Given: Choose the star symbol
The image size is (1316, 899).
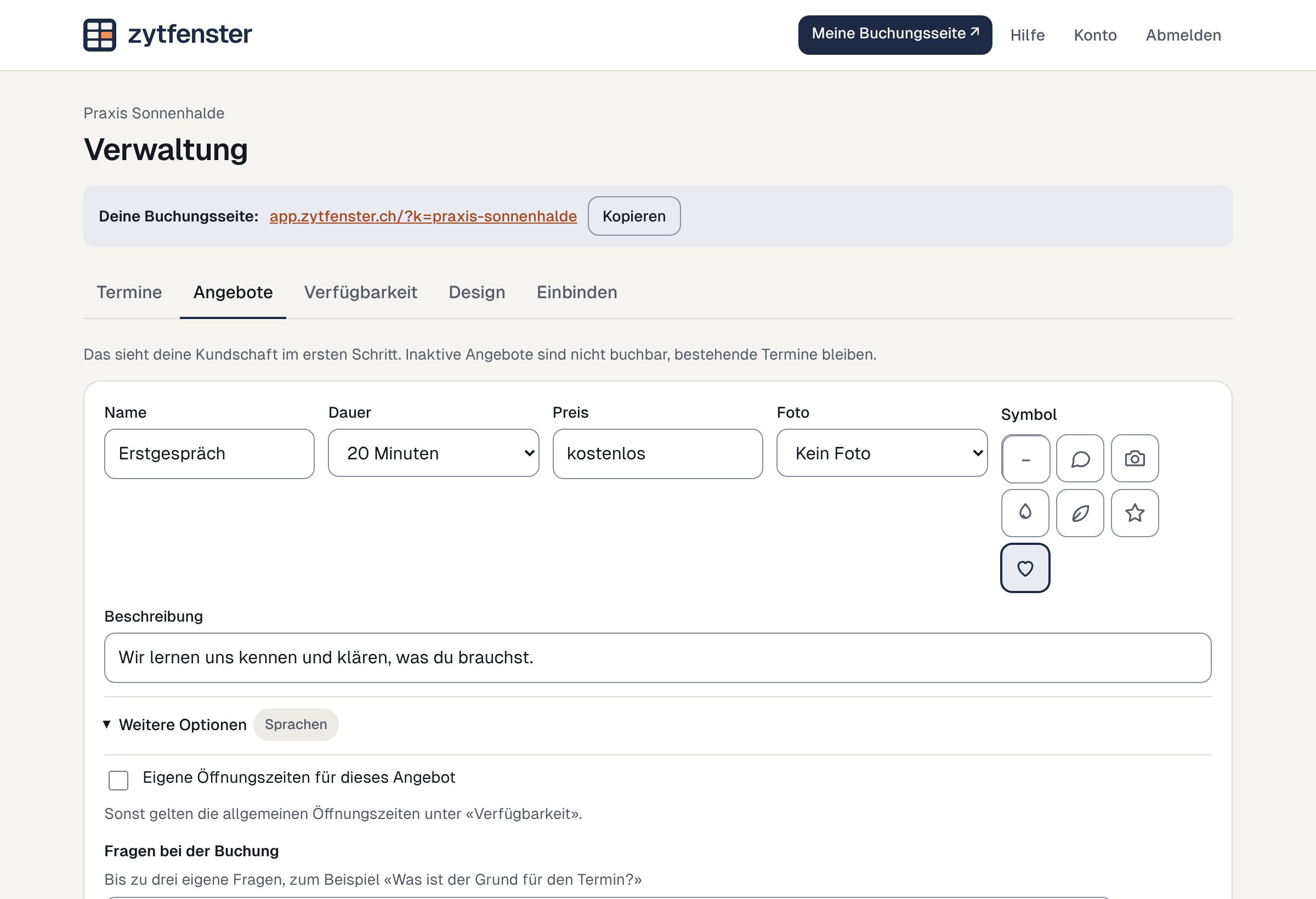Looking at the screenshot, I should [1135, 513].
